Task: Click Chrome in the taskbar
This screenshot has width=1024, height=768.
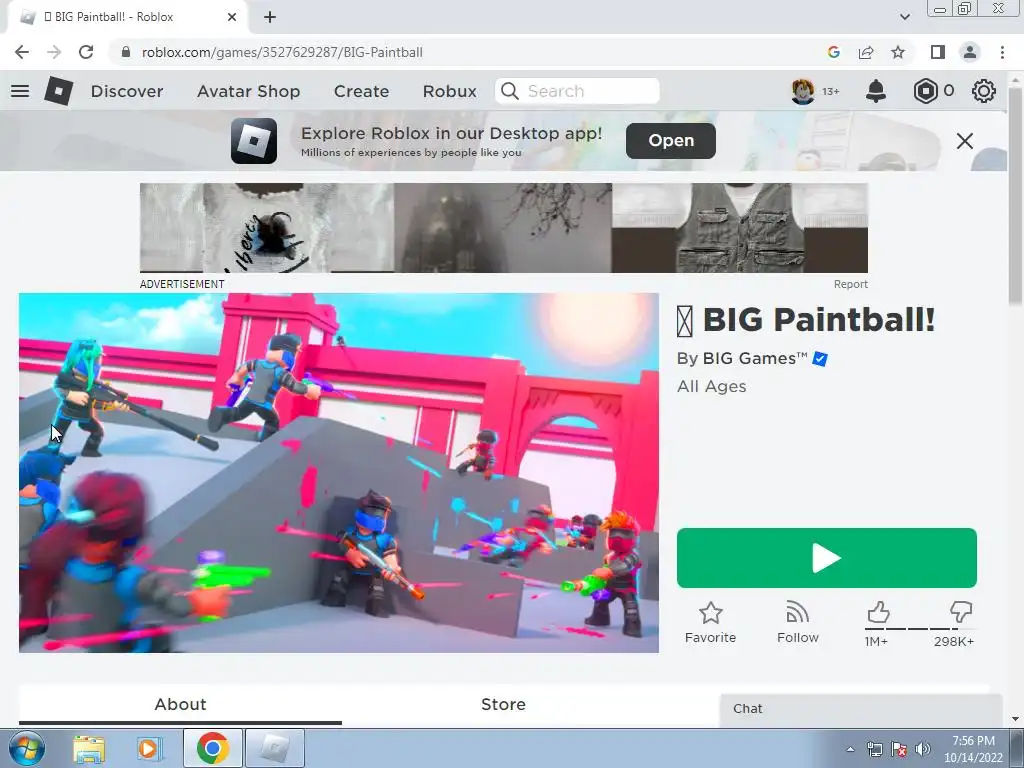Action: click(x=212, y=748)
